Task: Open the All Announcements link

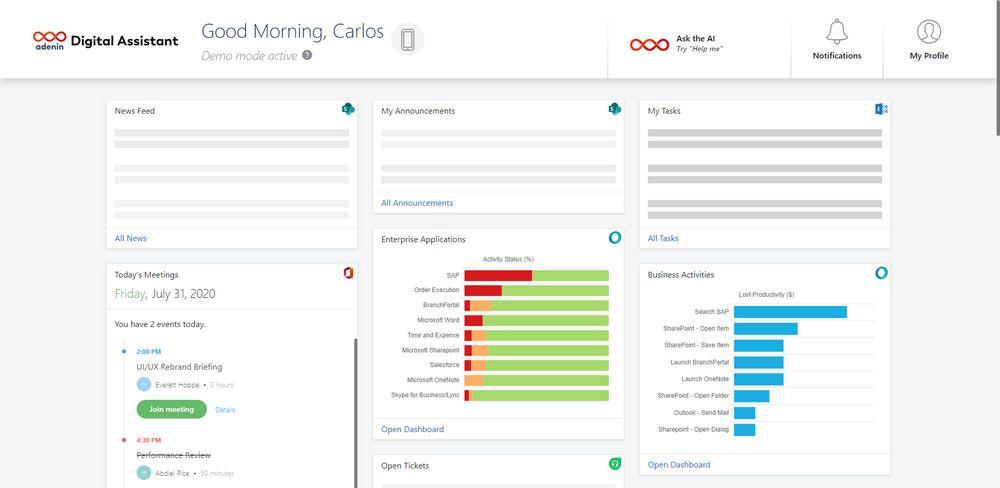Action: click(x=417, y=203)
